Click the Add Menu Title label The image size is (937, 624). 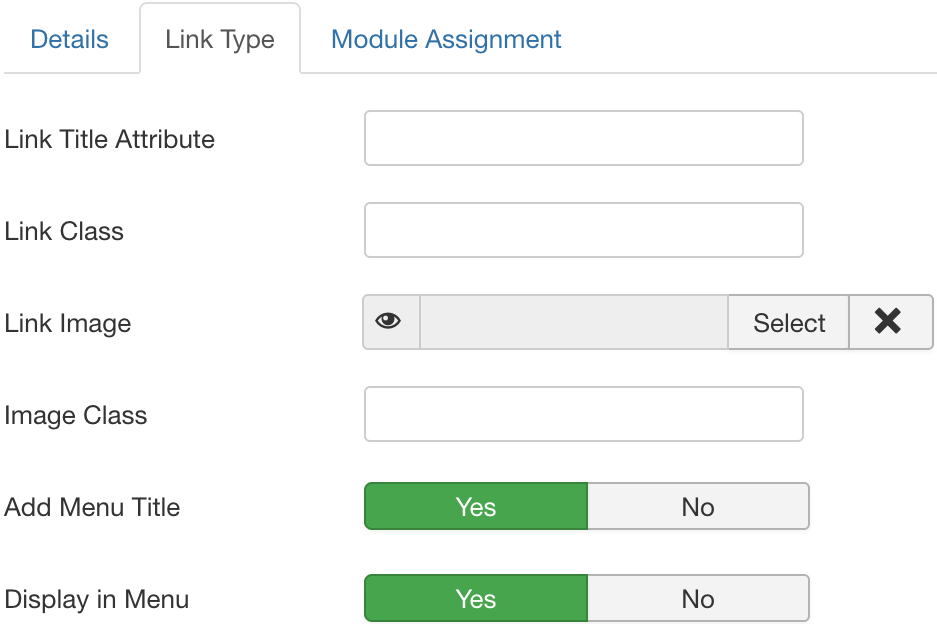92,507
